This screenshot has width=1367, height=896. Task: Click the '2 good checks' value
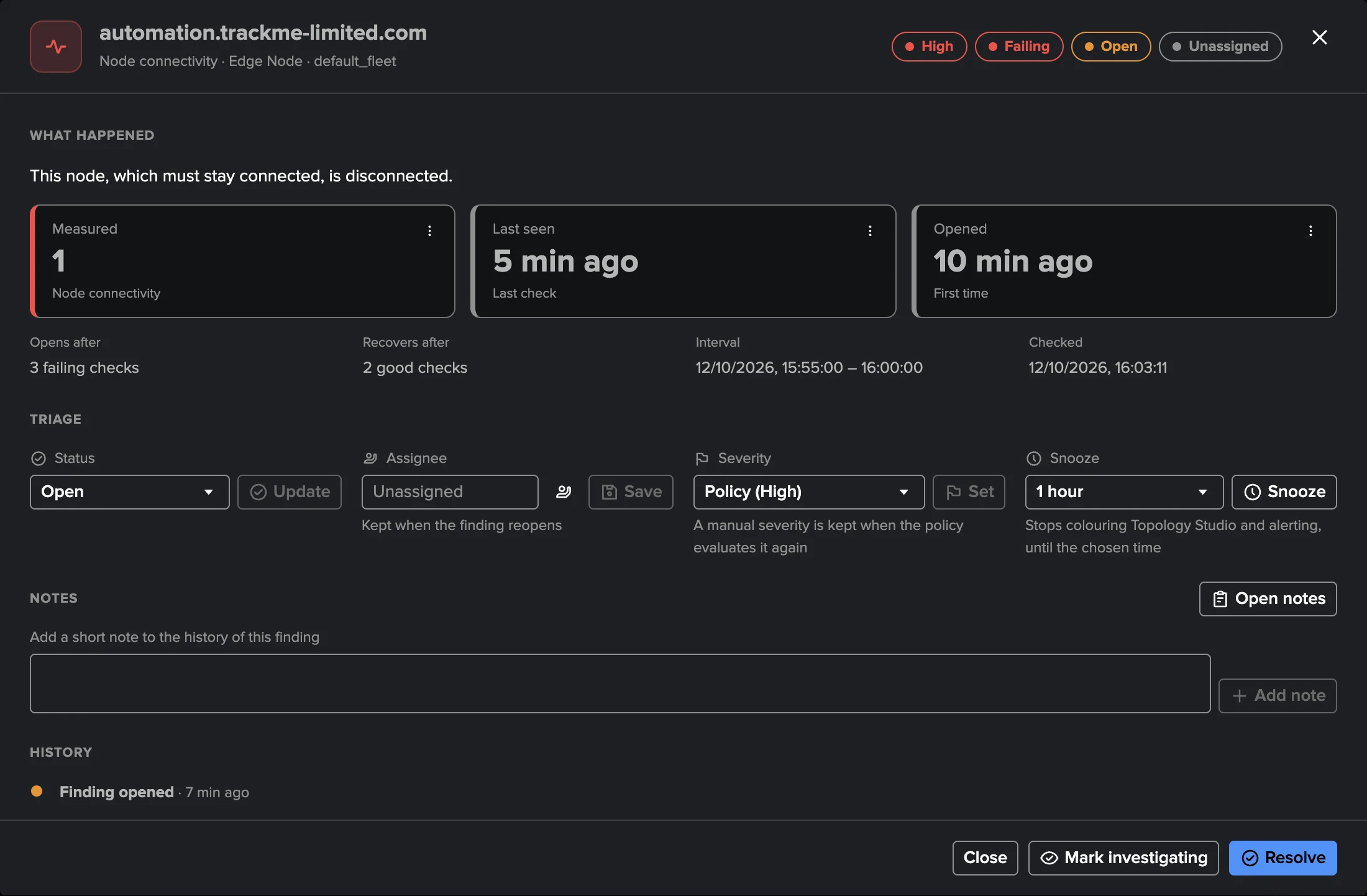415,368
